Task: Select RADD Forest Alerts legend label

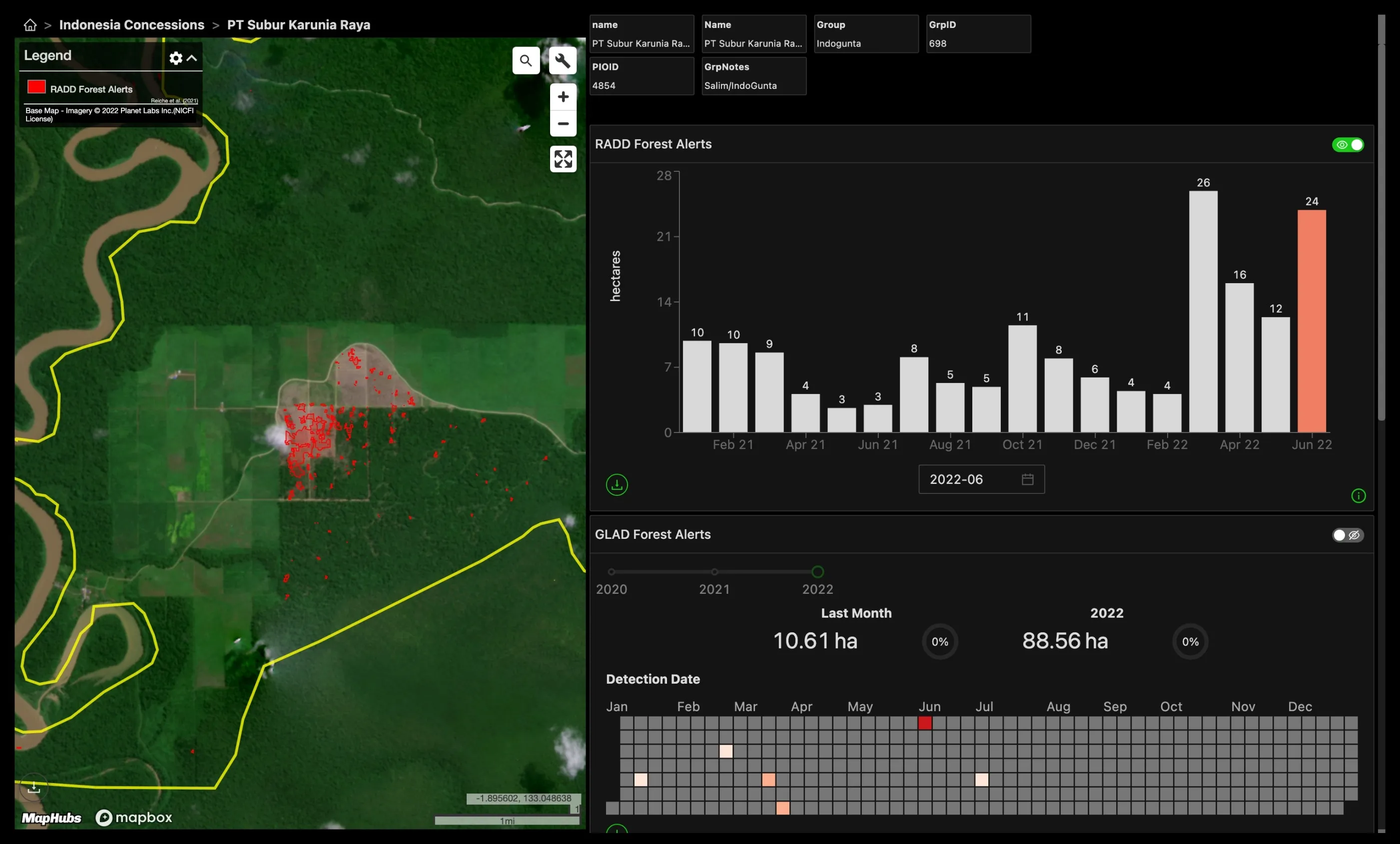Action: [91, 89]
